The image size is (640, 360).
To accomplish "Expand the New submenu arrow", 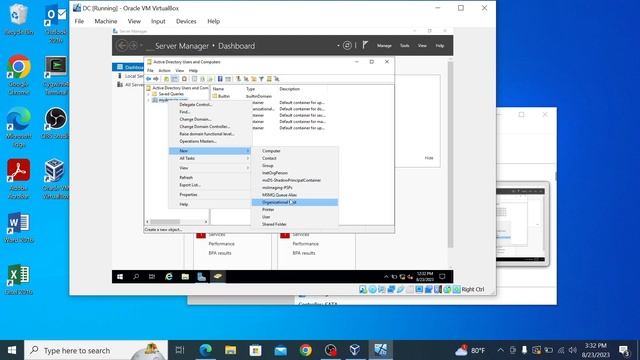I will (247, 151).
